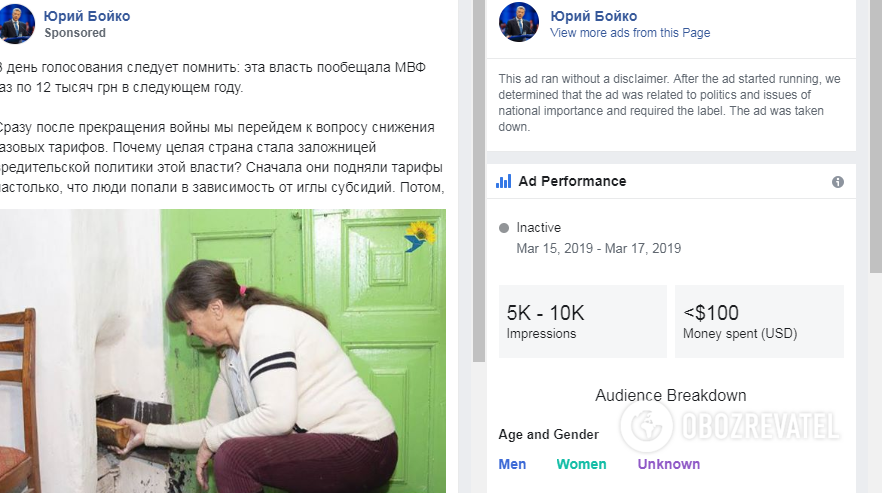Click the <$100 Money spent box
The height and width of the screenshot is (493, 882).
[x=758, y=321]
